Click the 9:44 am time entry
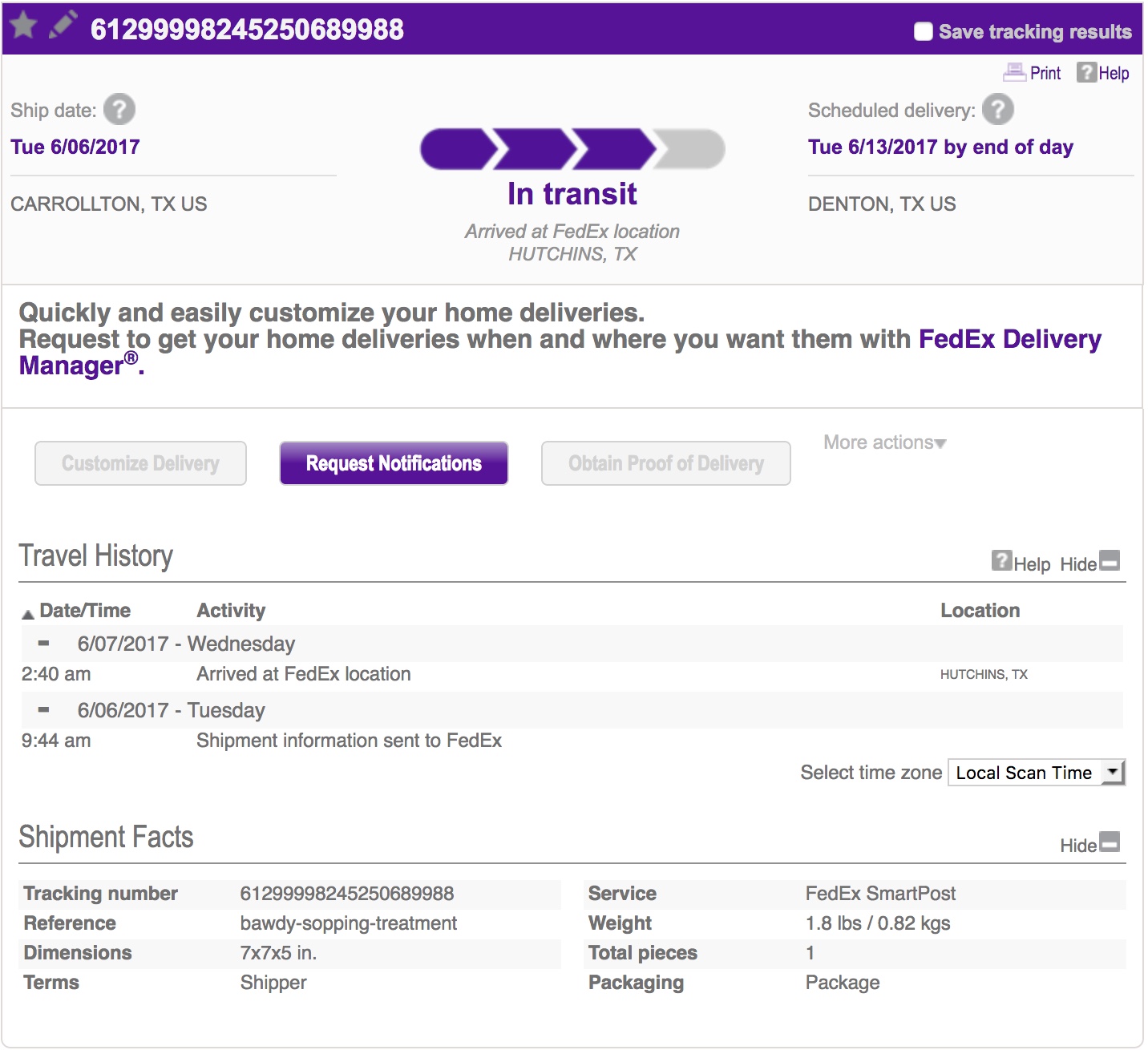1148x1050 pixels. 56,741
